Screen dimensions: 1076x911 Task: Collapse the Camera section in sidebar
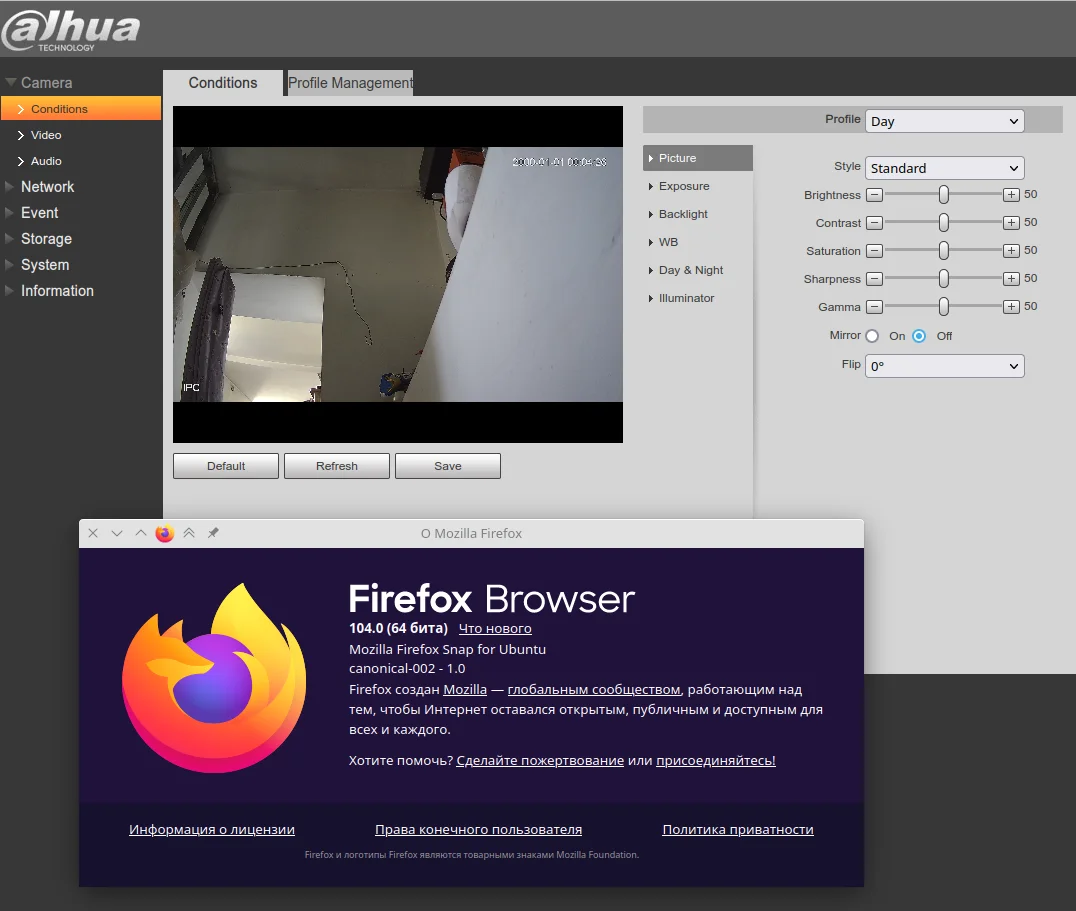coord(46,82)
